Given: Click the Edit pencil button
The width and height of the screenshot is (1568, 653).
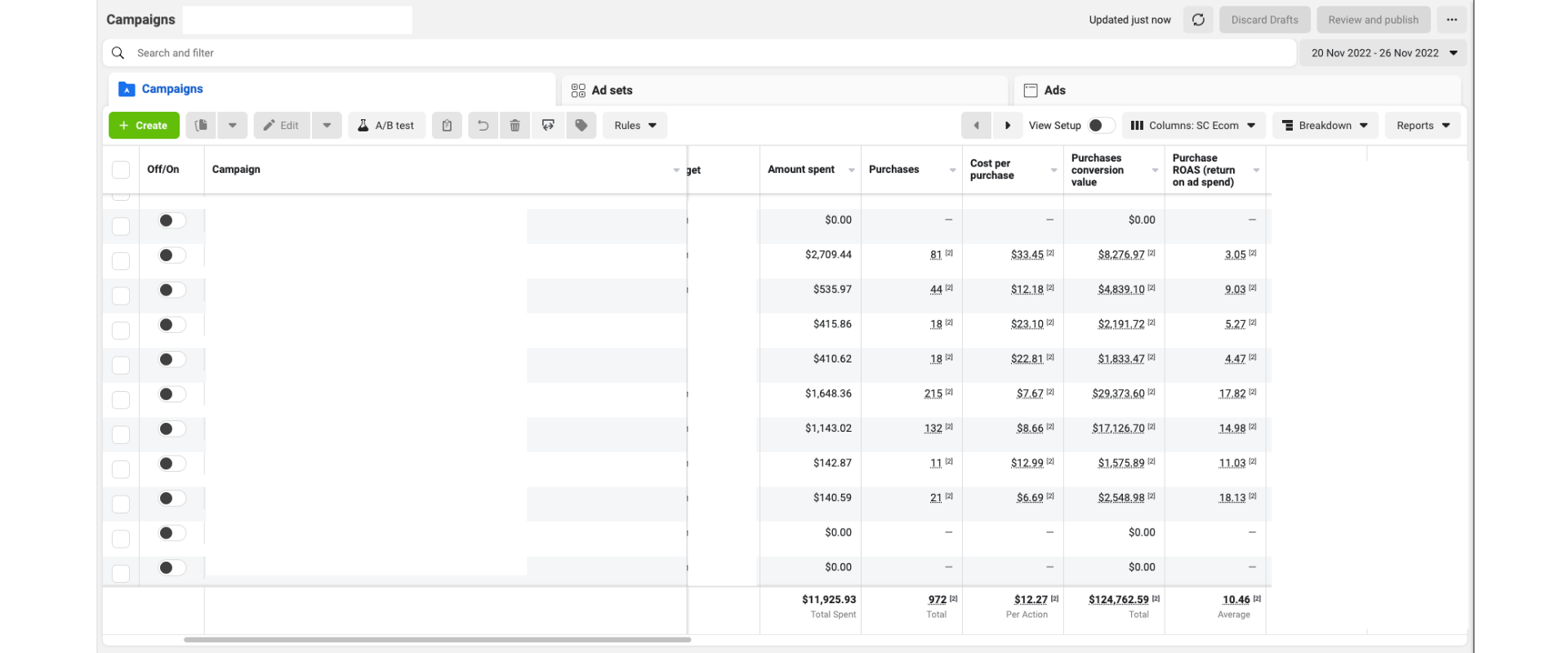Looking at the screenshot, I should pos(282,125).
